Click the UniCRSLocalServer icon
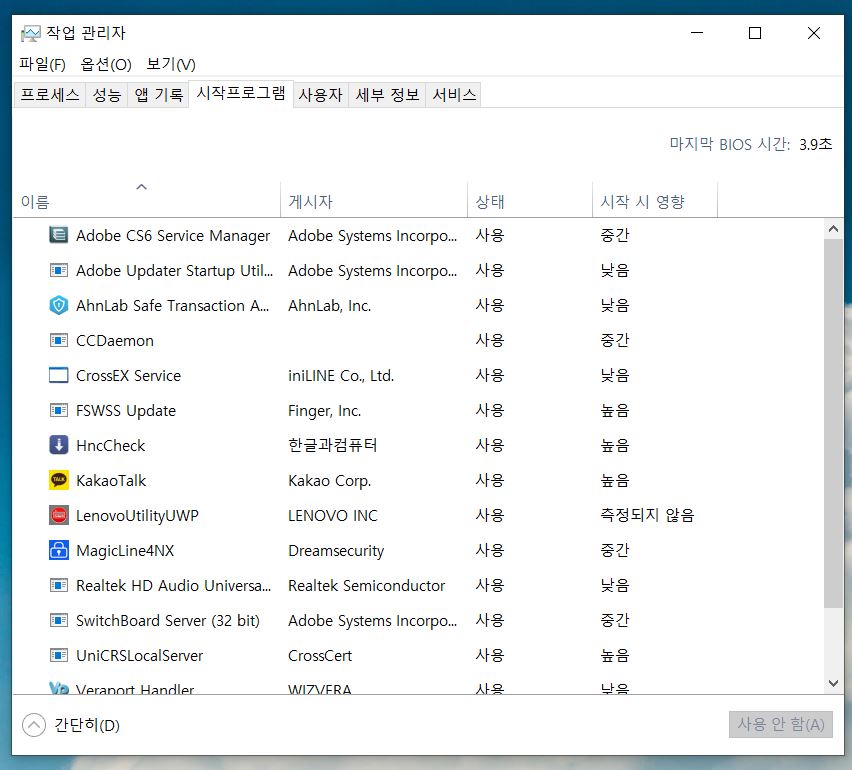The height and width of the screenshot is (770, 852). pyautogui.click(x=59, y=655)
